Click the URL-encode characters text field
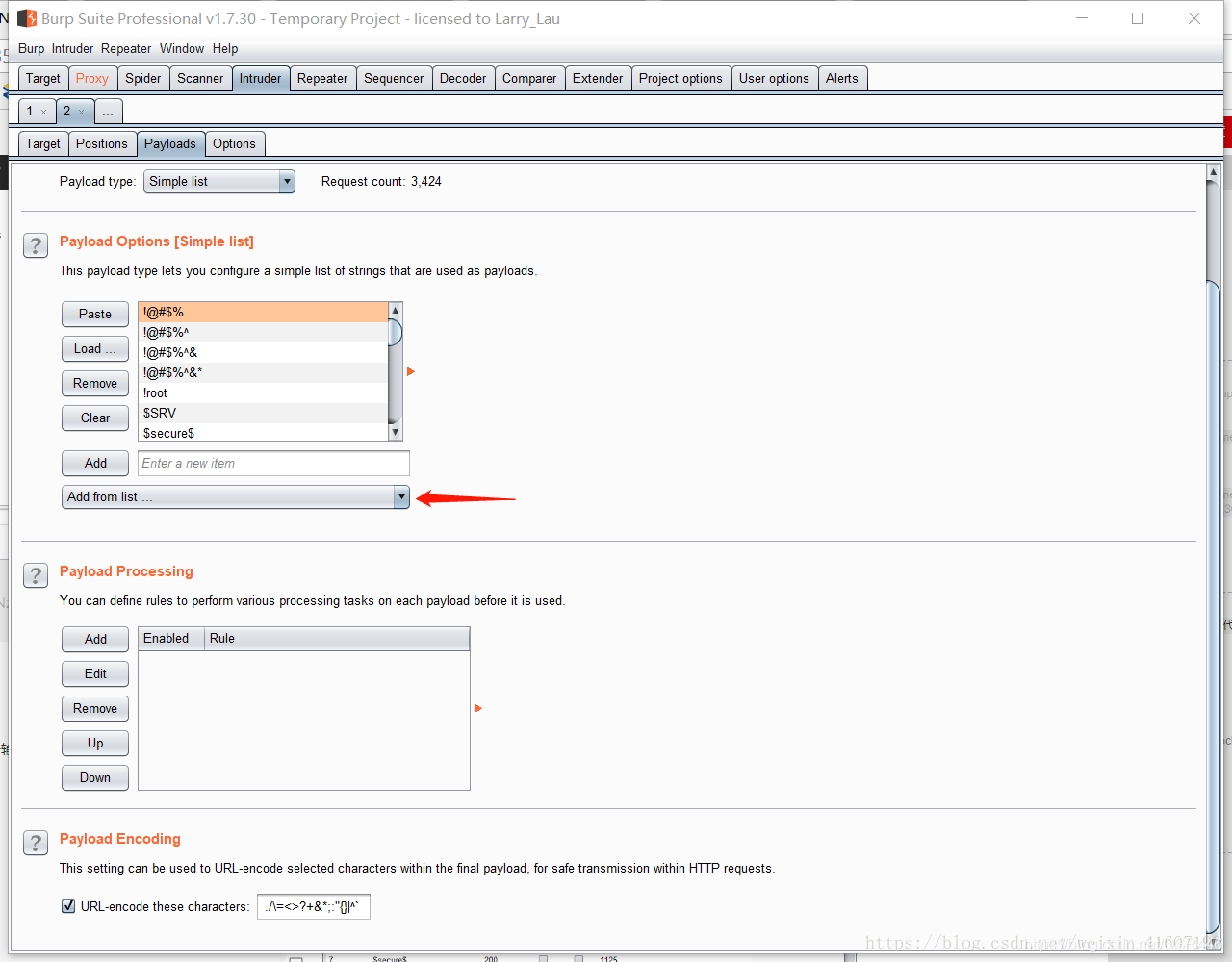Screen dimensions: 1232x962 pyautogui.click(x=313, y=906)
